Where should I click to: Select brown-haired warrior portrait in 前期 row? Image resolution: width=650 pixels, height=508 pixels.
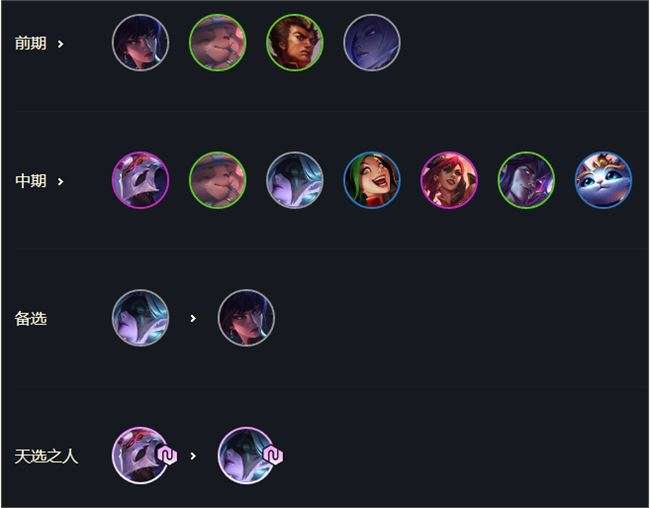click(x=295, y=43)
